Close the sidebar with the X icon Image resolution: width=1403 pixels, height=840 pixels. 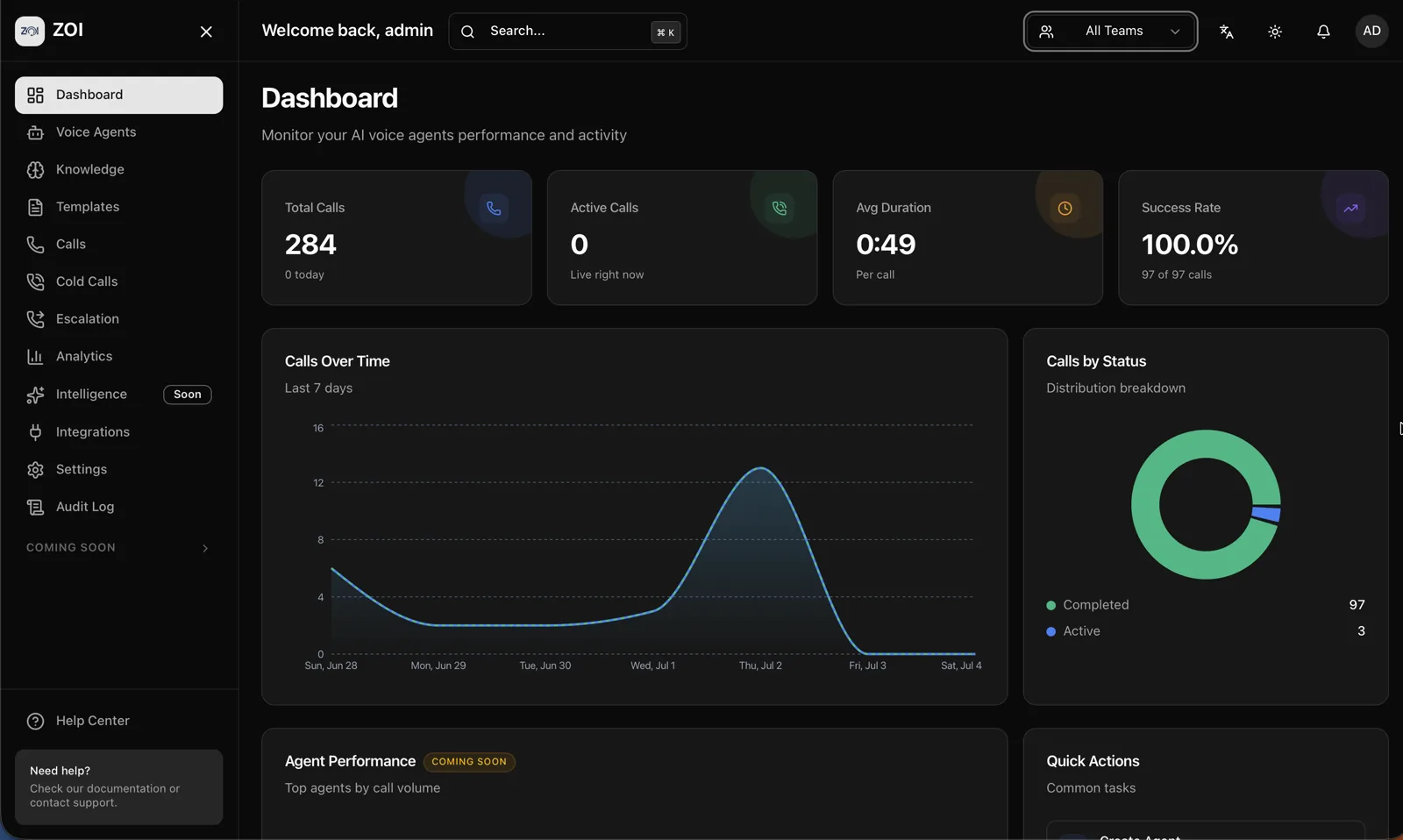[x=206, y=32]
